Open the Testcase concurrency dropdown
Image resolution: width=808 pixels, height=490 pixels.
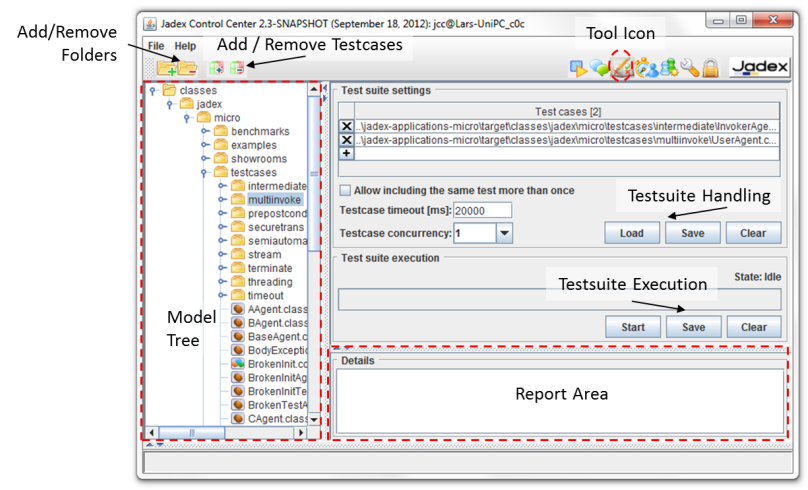pyautogui.click(x=504, y=232)
